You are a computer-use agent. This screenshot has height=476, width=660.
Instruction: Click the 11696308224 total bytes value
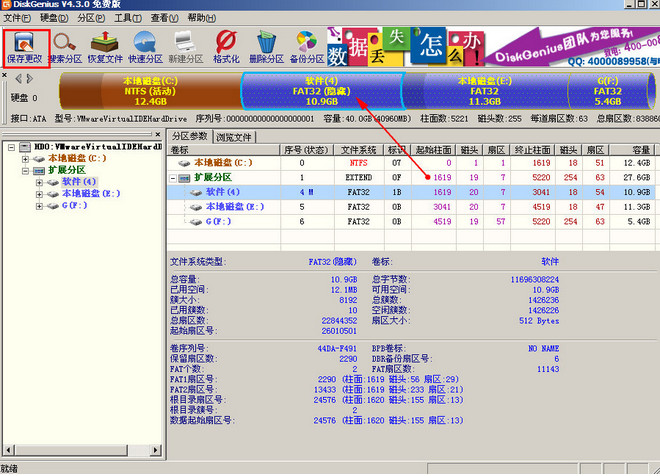click(x=535, y=279)
